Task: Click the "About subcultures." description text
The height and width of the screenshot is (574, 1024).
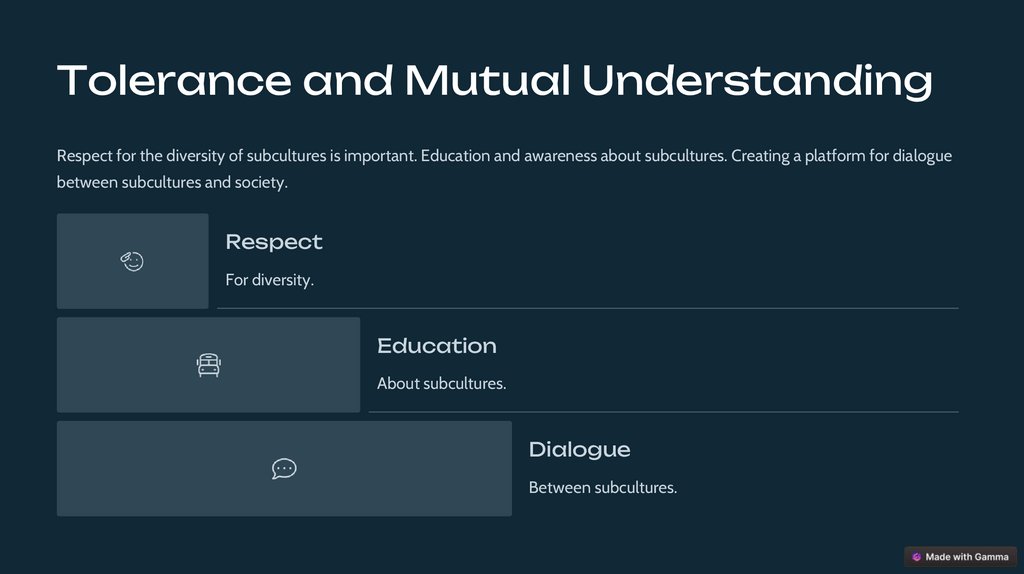Action: point(441,383)
